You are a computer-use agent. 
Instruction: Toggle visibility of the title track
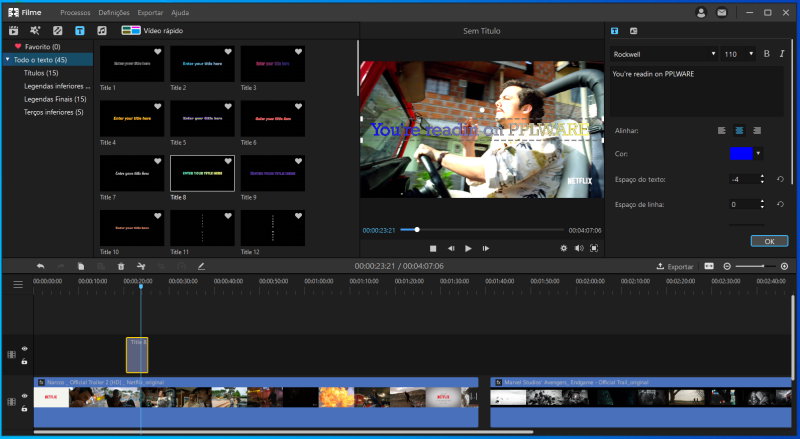[24, 349]
